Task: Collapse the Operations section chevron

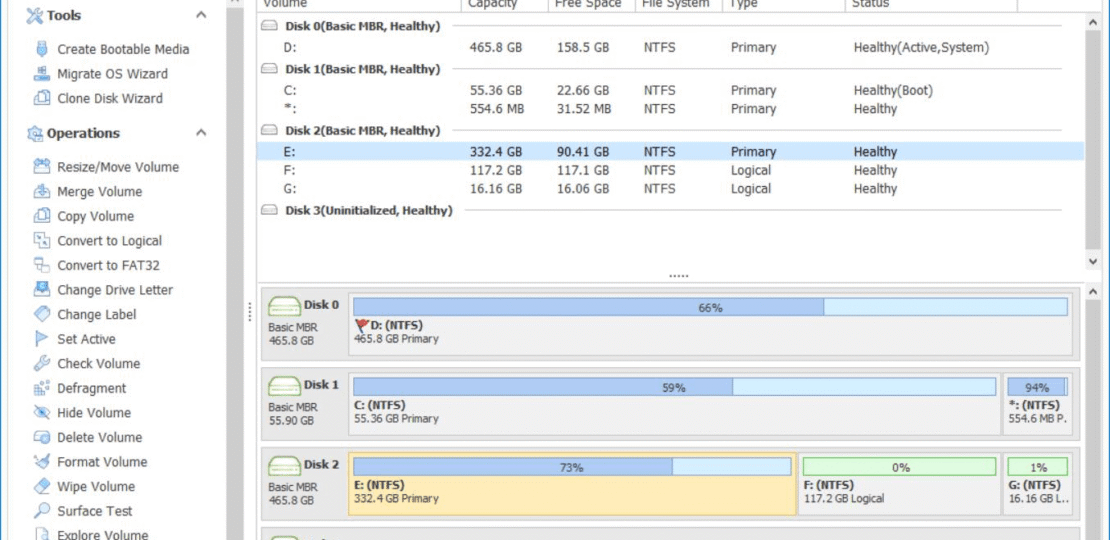Action: click(201, 132)
